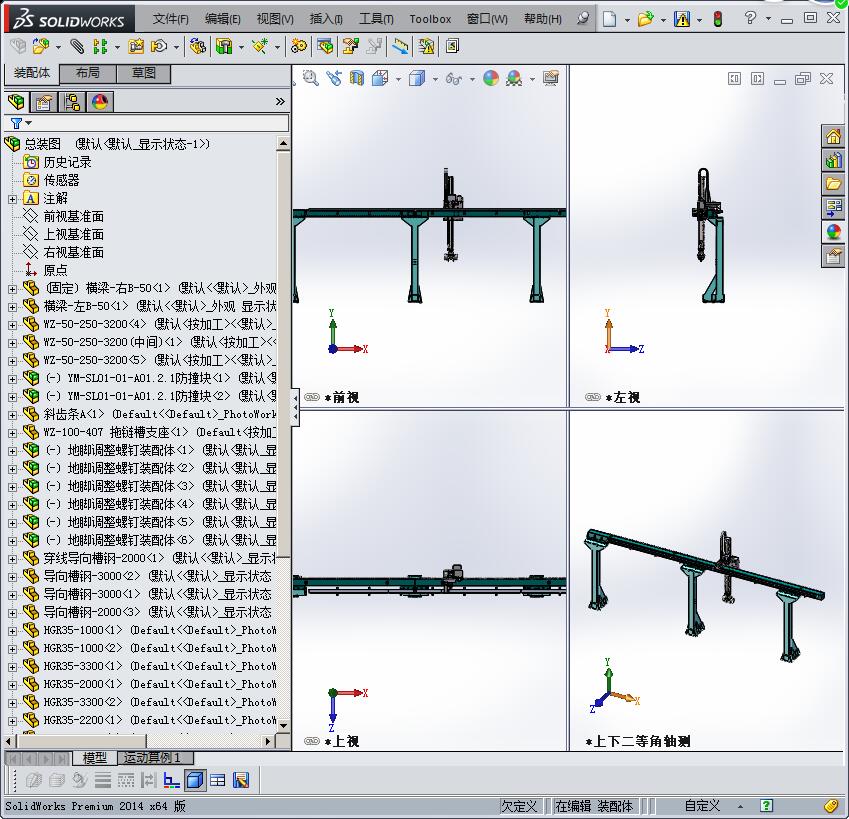Viewport: 849px width, 819px height.
Task: Click the View Settings monitor icon
Action: point(551,78)
